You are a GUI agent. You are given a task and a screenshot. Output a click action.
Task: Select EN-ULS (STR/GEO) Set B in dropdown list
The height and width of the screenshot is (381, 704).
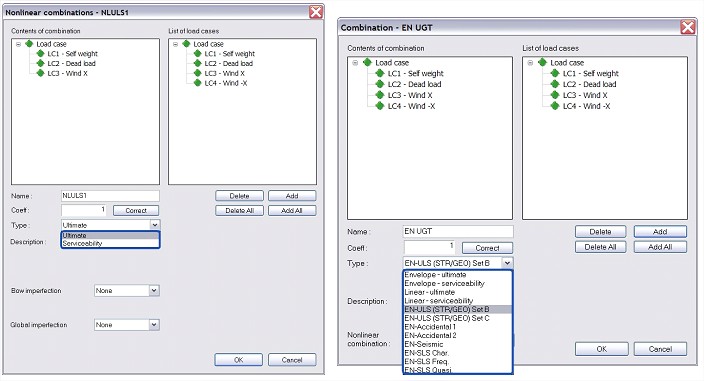[x=458, y=309]
